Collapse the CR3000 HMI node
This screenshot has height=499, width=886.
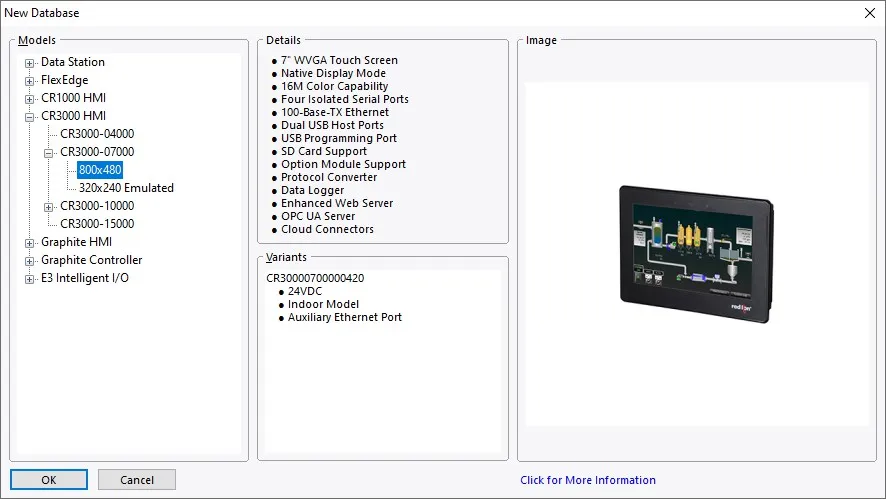pyautogui.click(x=29, y=118)
